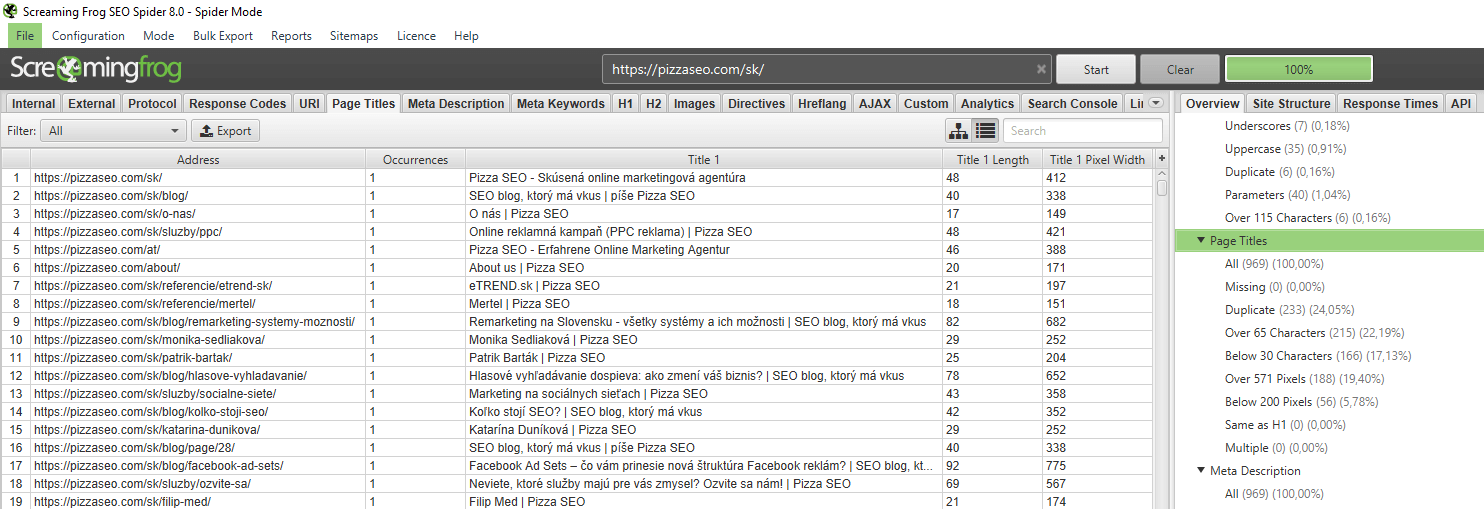Switch to the External tab
Image resolution: width=1484 pixels, height=509 pixels.
pos(92,103)
